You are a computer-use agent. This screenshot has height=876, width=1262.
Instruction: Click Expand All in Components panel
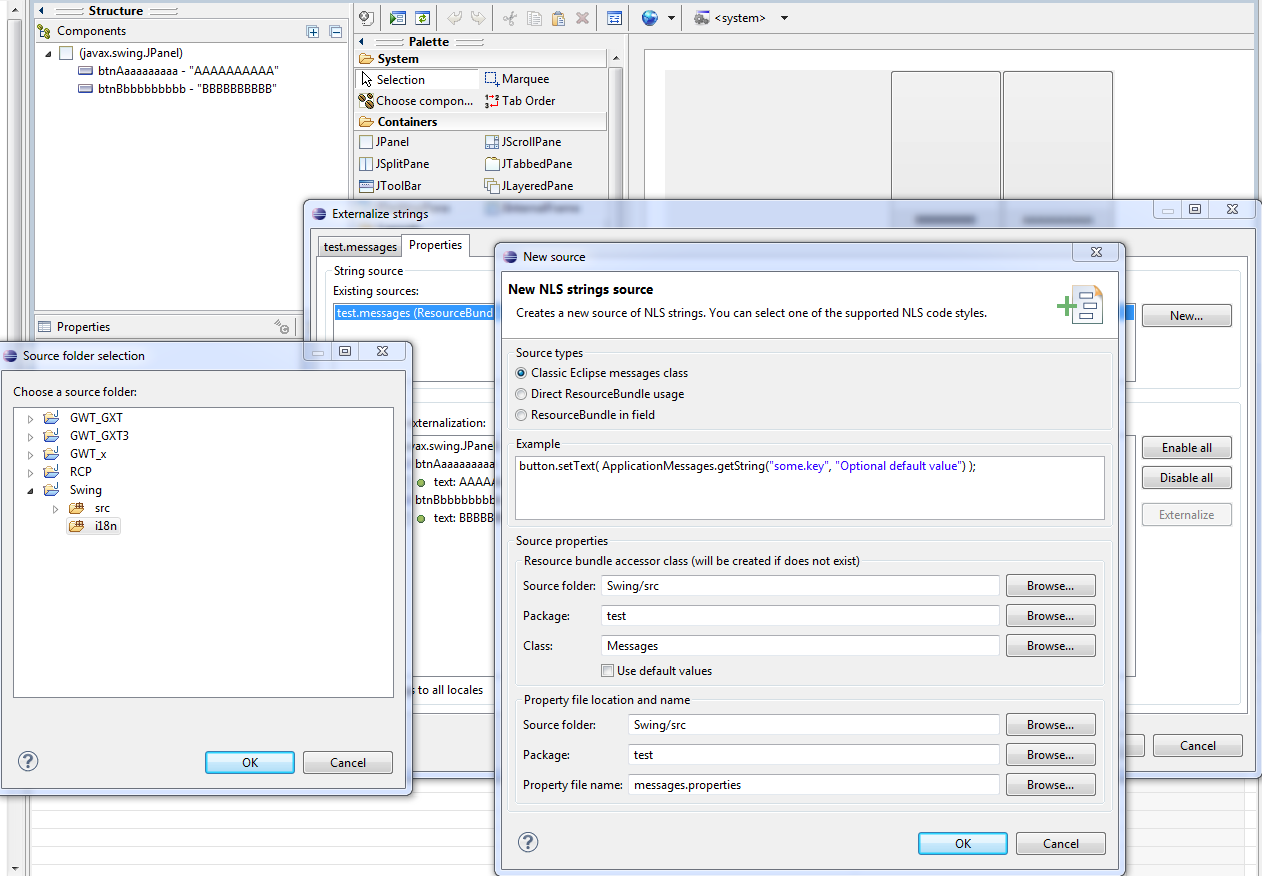pyautogui.click(x=313, y=32)
